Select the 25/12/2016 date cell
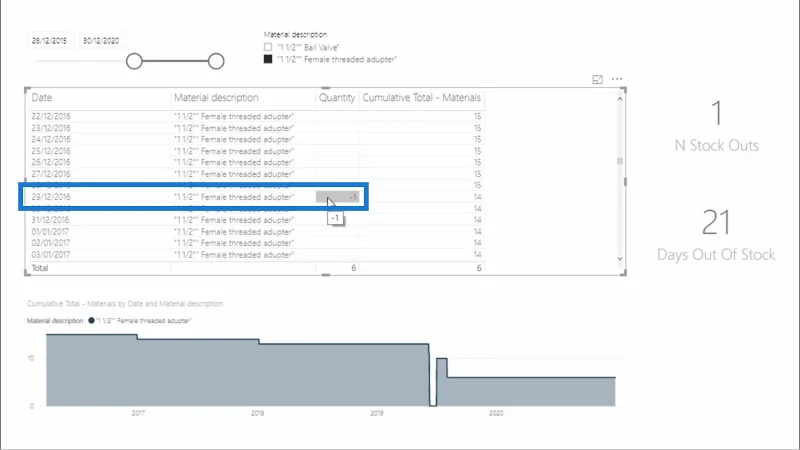Viewport: 800px width, 450px height. [x=51, y=151]
